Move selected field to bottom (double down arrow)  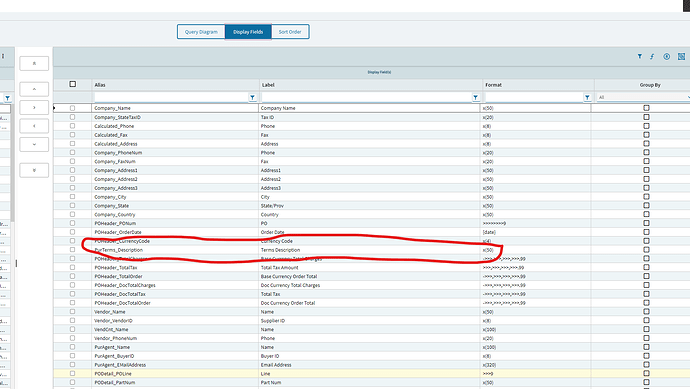pos(34,170)
